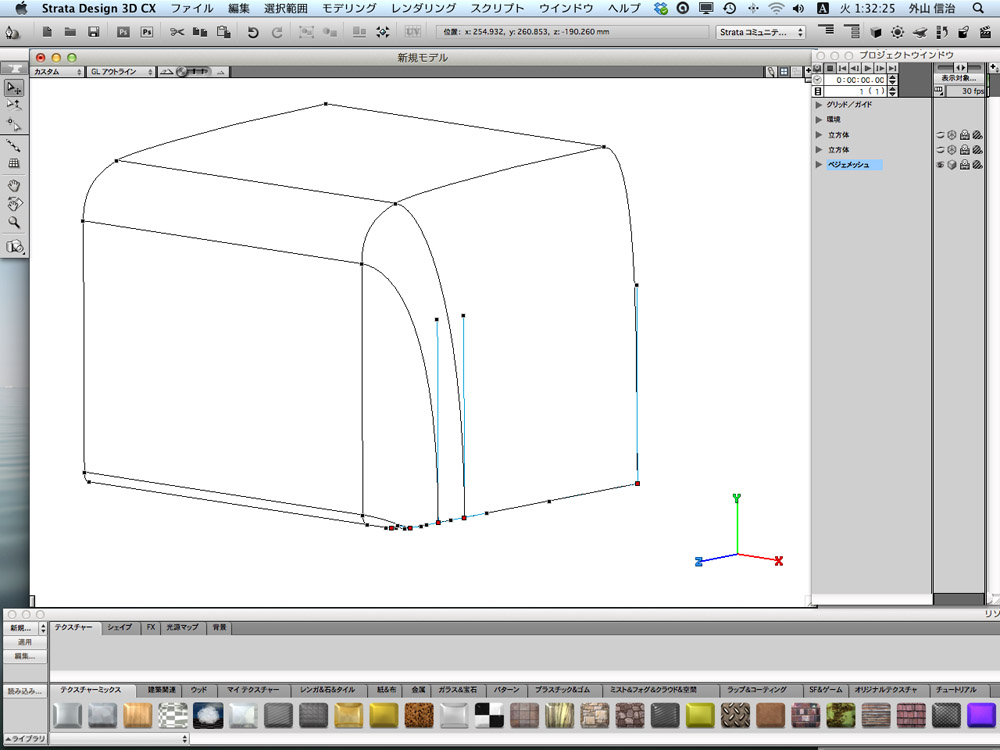Expand the グリッド/ガイド tree row
Screen dimensions: 1000x750
pyautogui.click(x=819, y=105)
